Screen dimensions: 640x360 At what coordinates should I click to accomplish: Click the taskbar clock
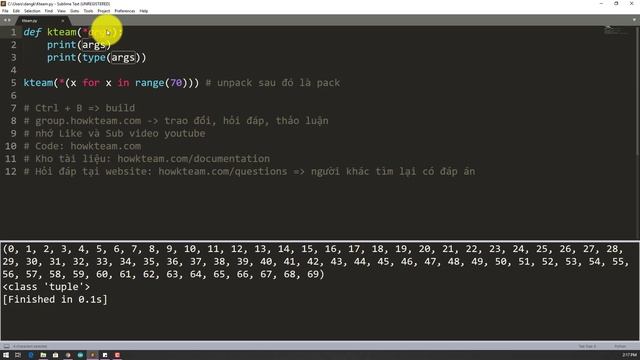629,355
